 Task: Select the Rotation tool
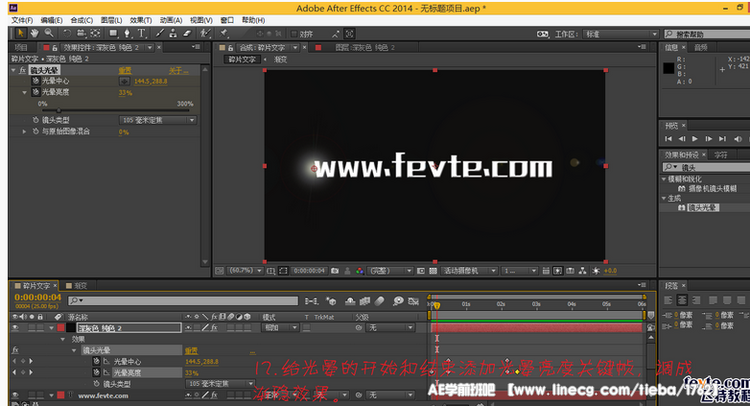point(67,33)
